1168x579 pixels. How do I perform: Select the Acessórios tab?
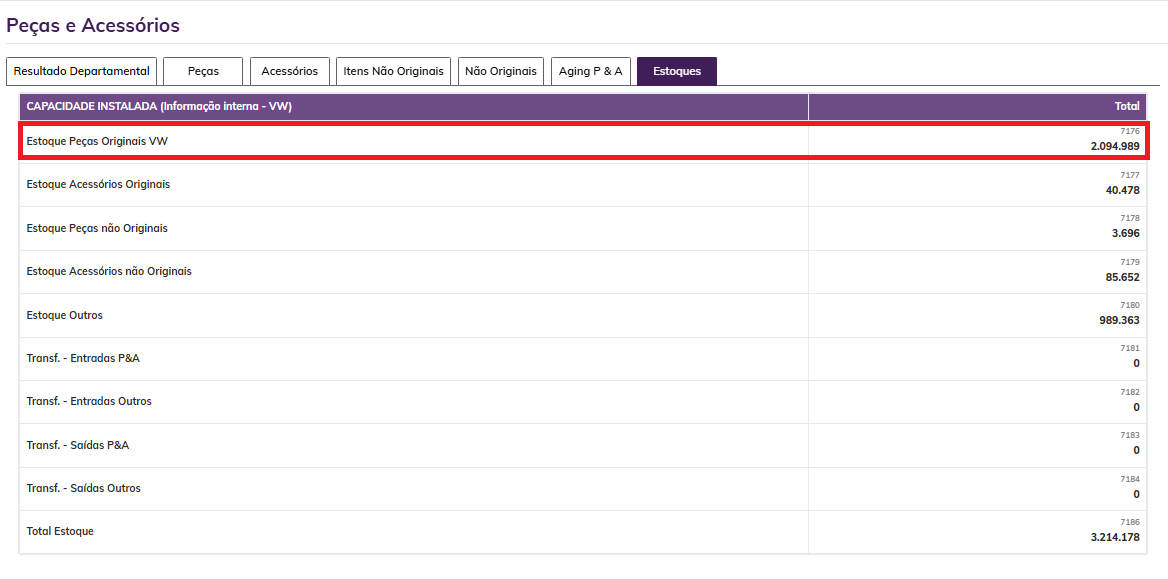[x=290, y=71]
